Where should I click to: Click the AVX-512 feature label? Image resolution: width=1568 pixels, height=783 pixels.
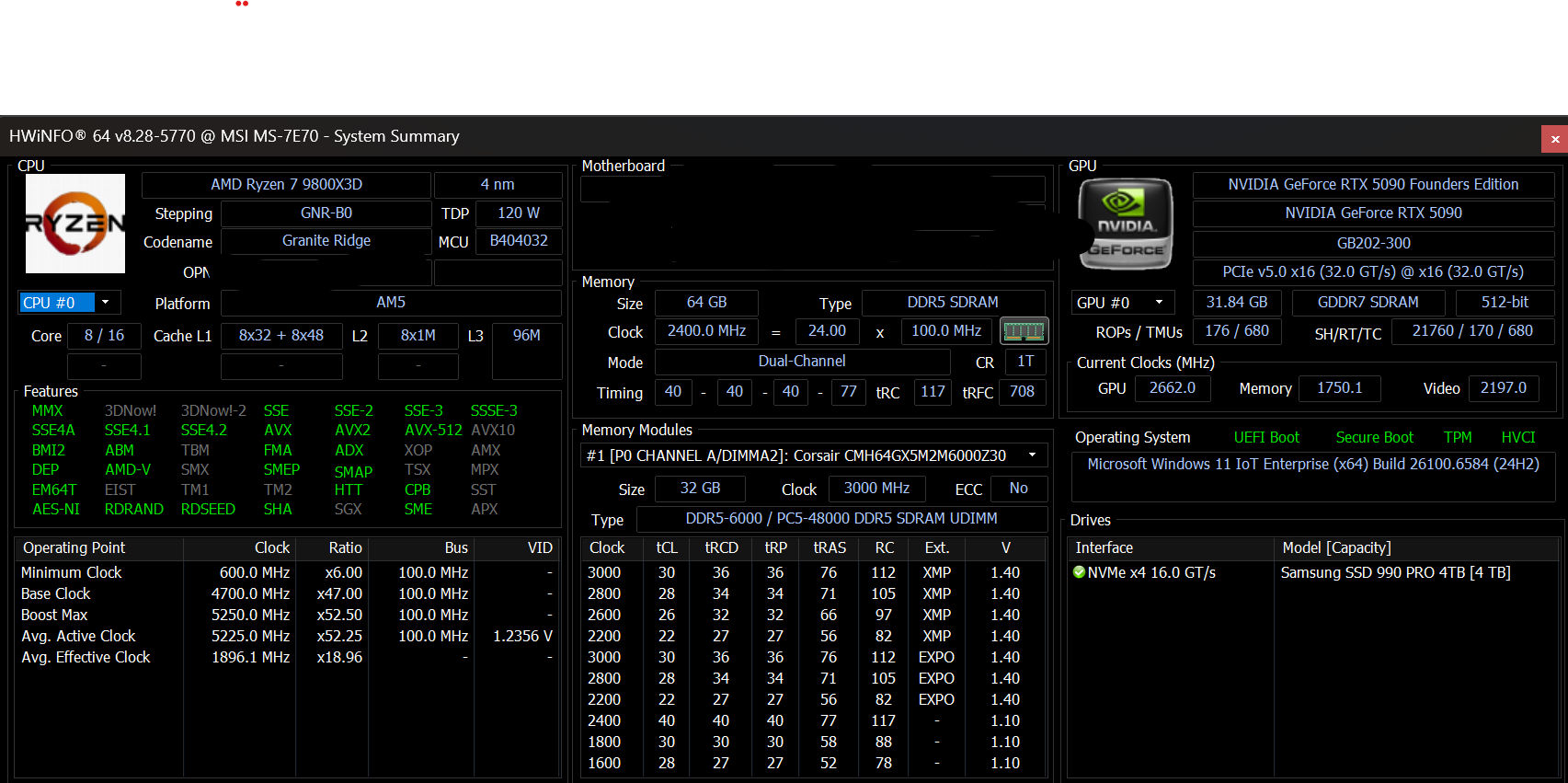click(433, 430)
